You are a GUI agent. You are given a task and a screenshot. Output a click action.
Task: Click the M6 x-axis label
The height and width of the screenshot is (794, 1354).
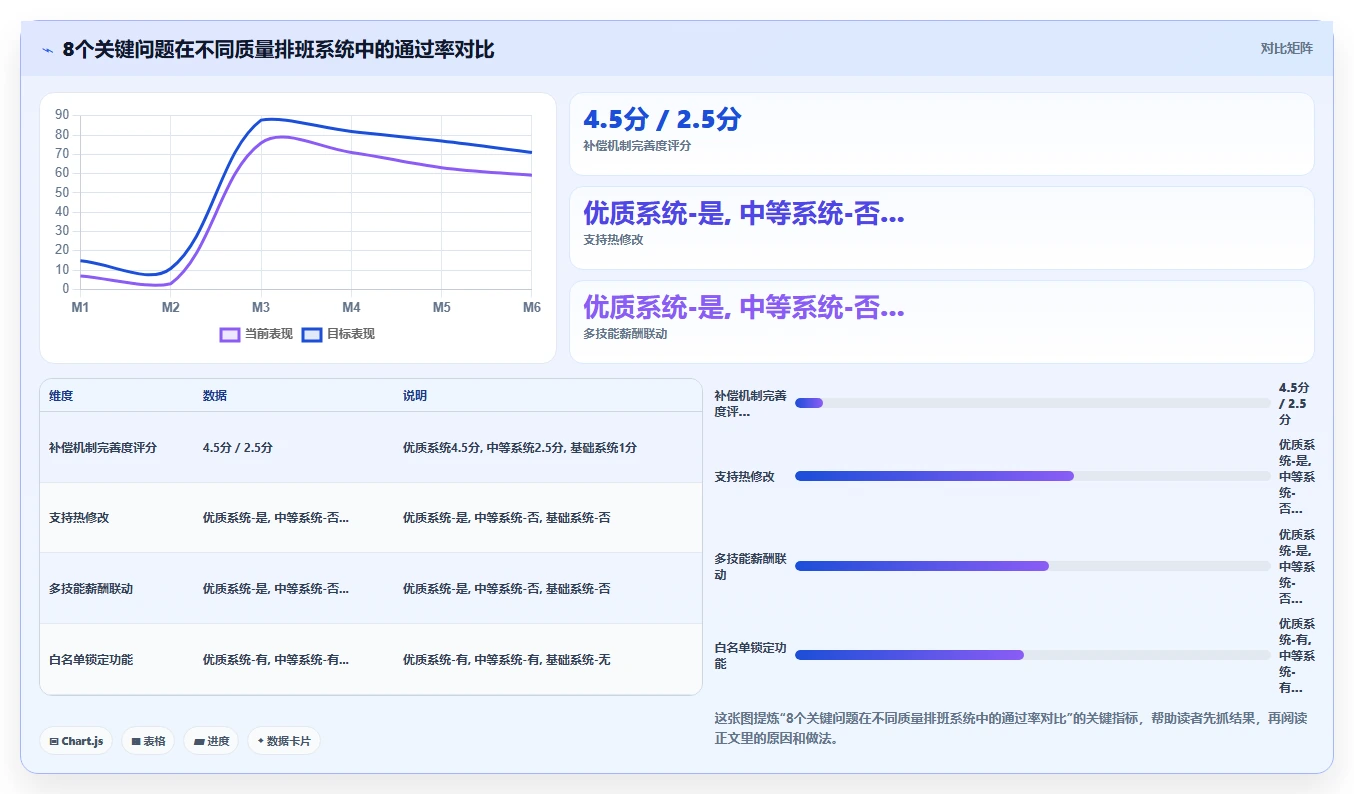[x=532, y=307]
